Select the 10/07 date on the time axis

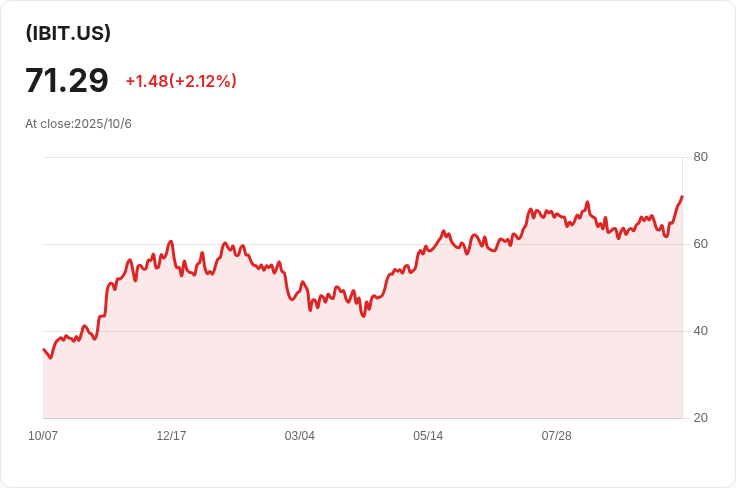click(43, 436)
